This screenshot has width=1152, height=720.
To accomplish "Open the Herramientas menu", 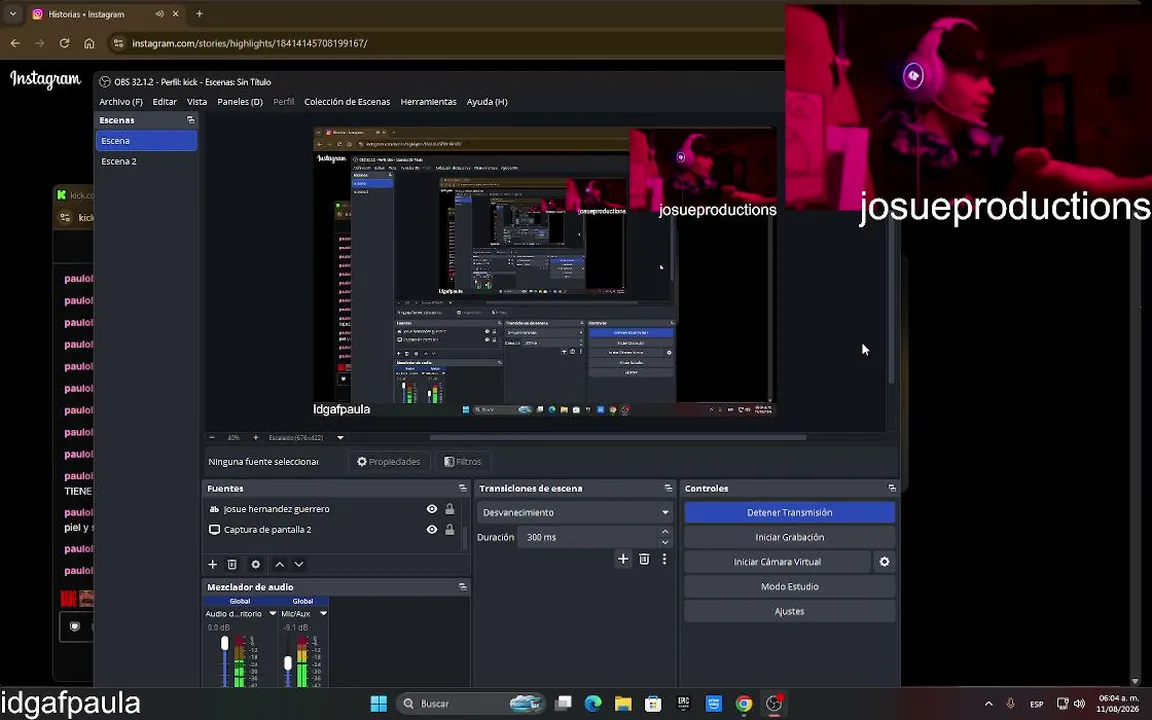I will pos(428,102).
